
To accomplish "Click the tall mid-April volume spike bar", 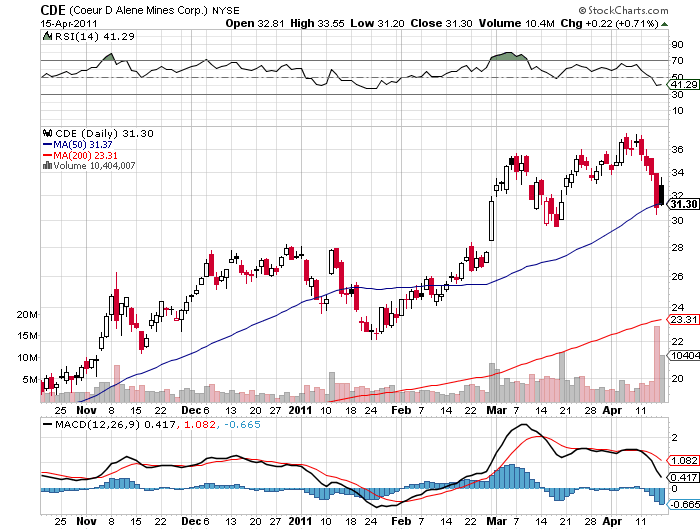I will coord(657,364).
